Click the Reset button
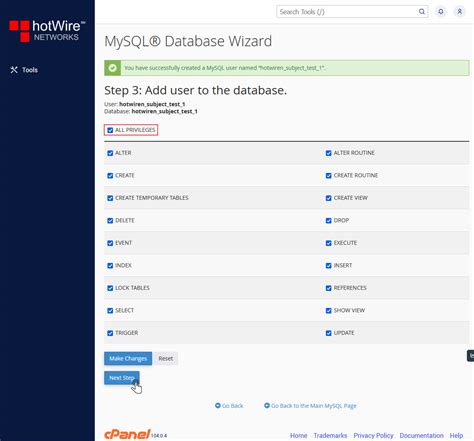 tap(166, 358)
